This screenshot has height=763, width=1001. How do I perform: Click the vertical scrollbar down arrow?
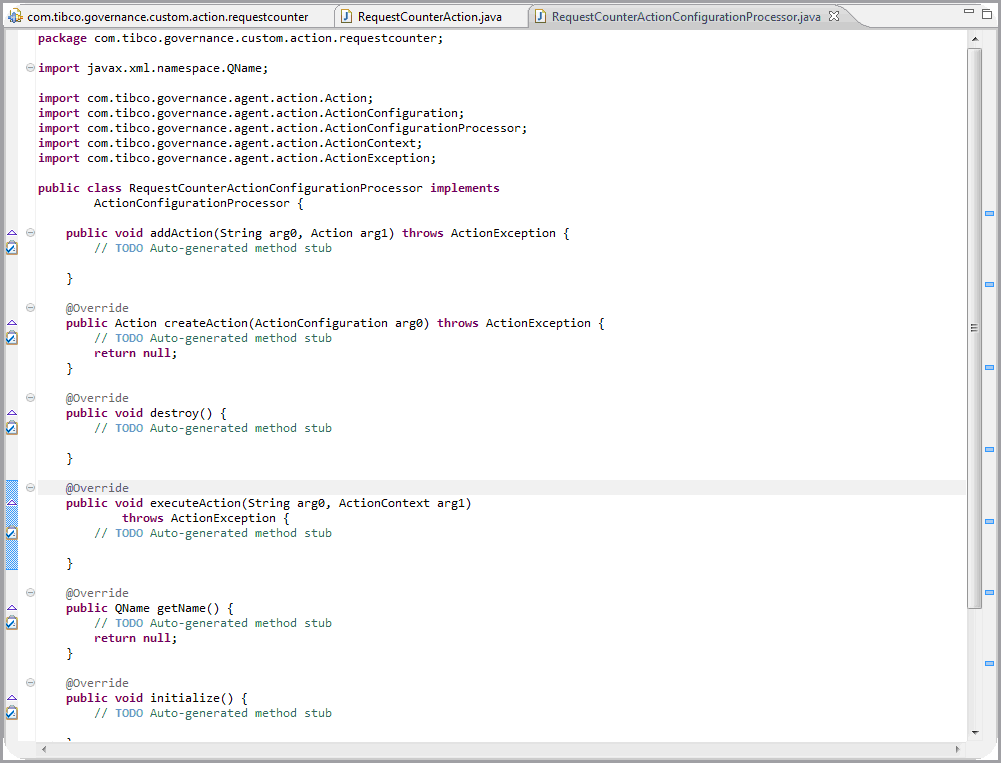[974, 732]
